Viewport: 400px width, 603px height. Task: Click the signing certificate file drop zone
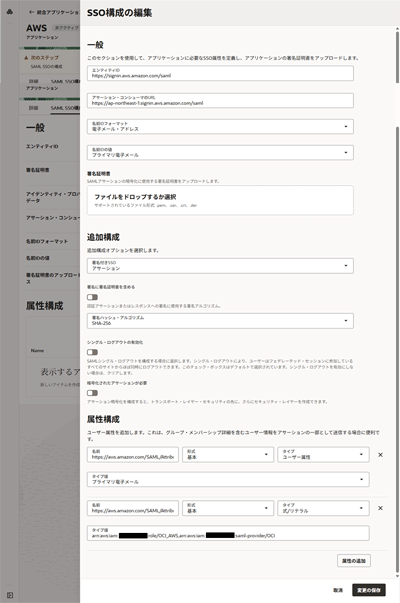click(220, 200)
